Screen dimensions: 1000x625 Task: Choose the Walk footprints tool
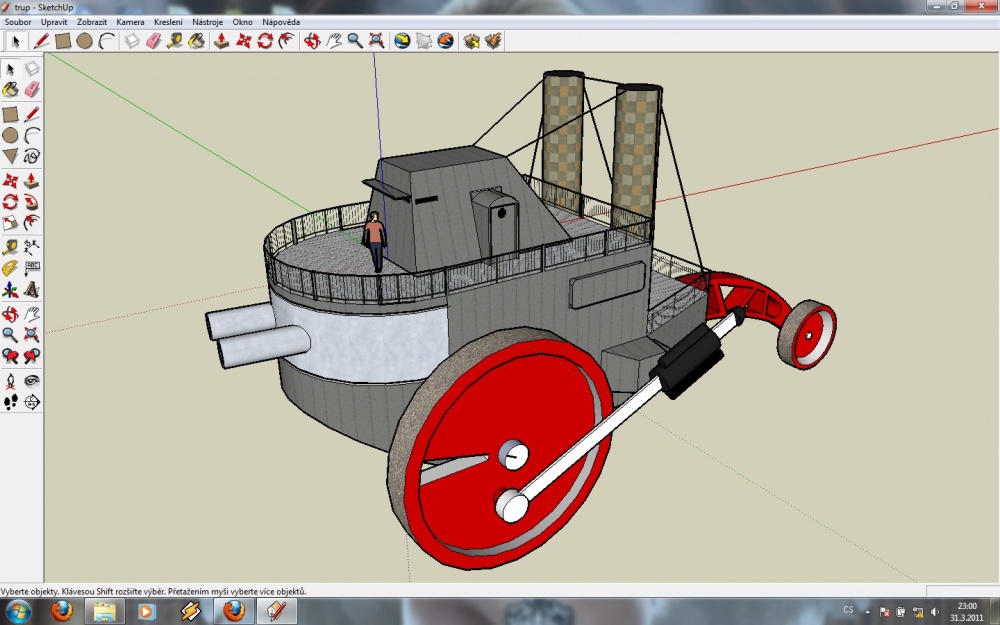point(10,402)
